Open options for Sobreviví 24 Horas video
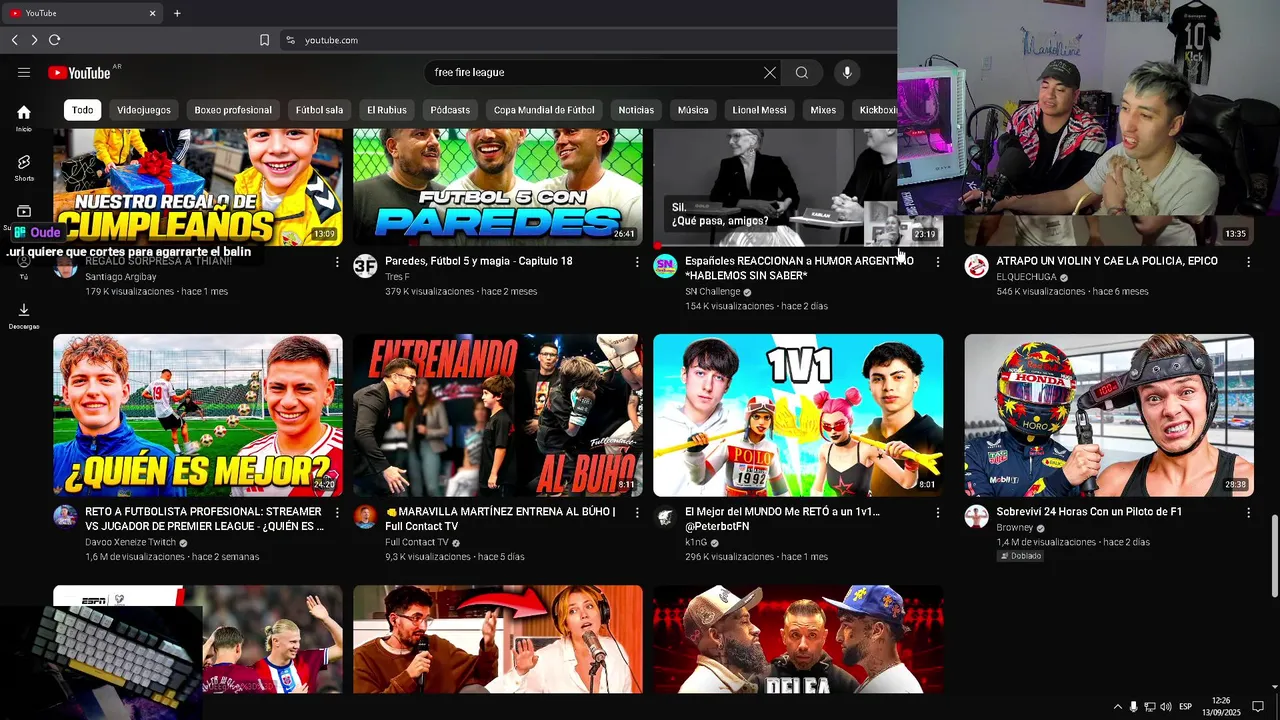The width and height of the screenshot is (1280, 720). coord(1248,513)
